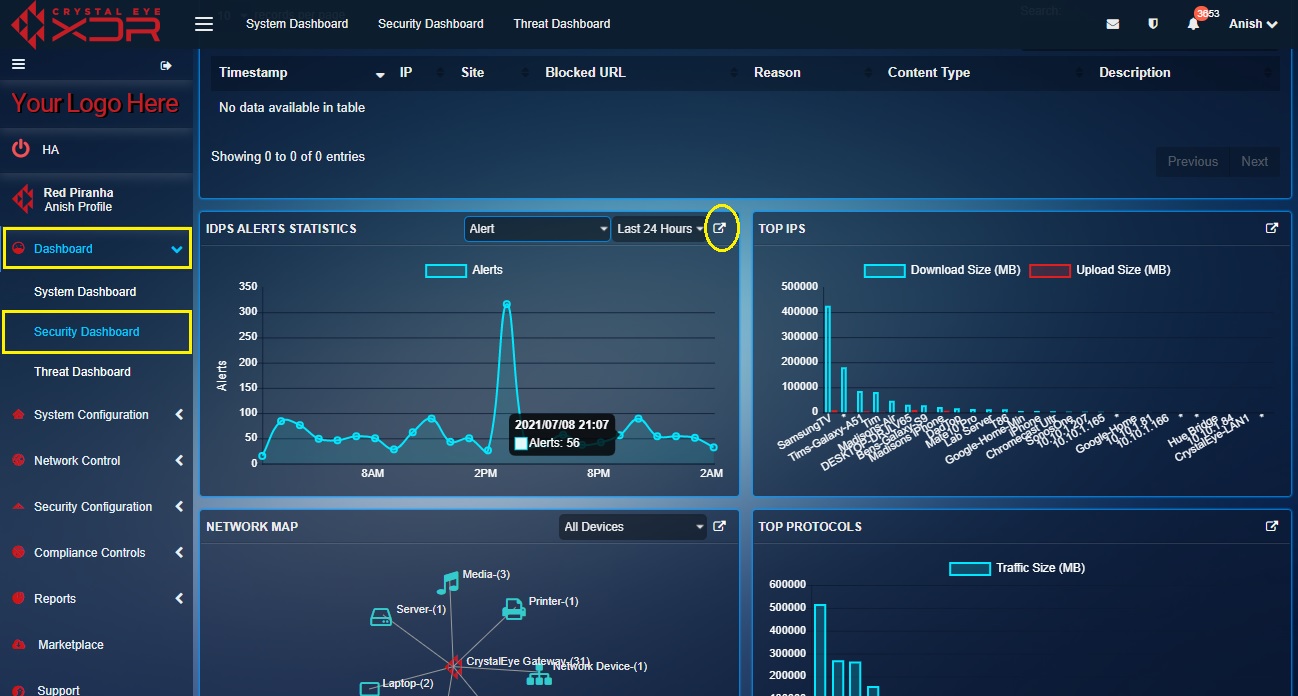
Task: Open Marketplace from the sidebar
Action: tap(71, 645)
